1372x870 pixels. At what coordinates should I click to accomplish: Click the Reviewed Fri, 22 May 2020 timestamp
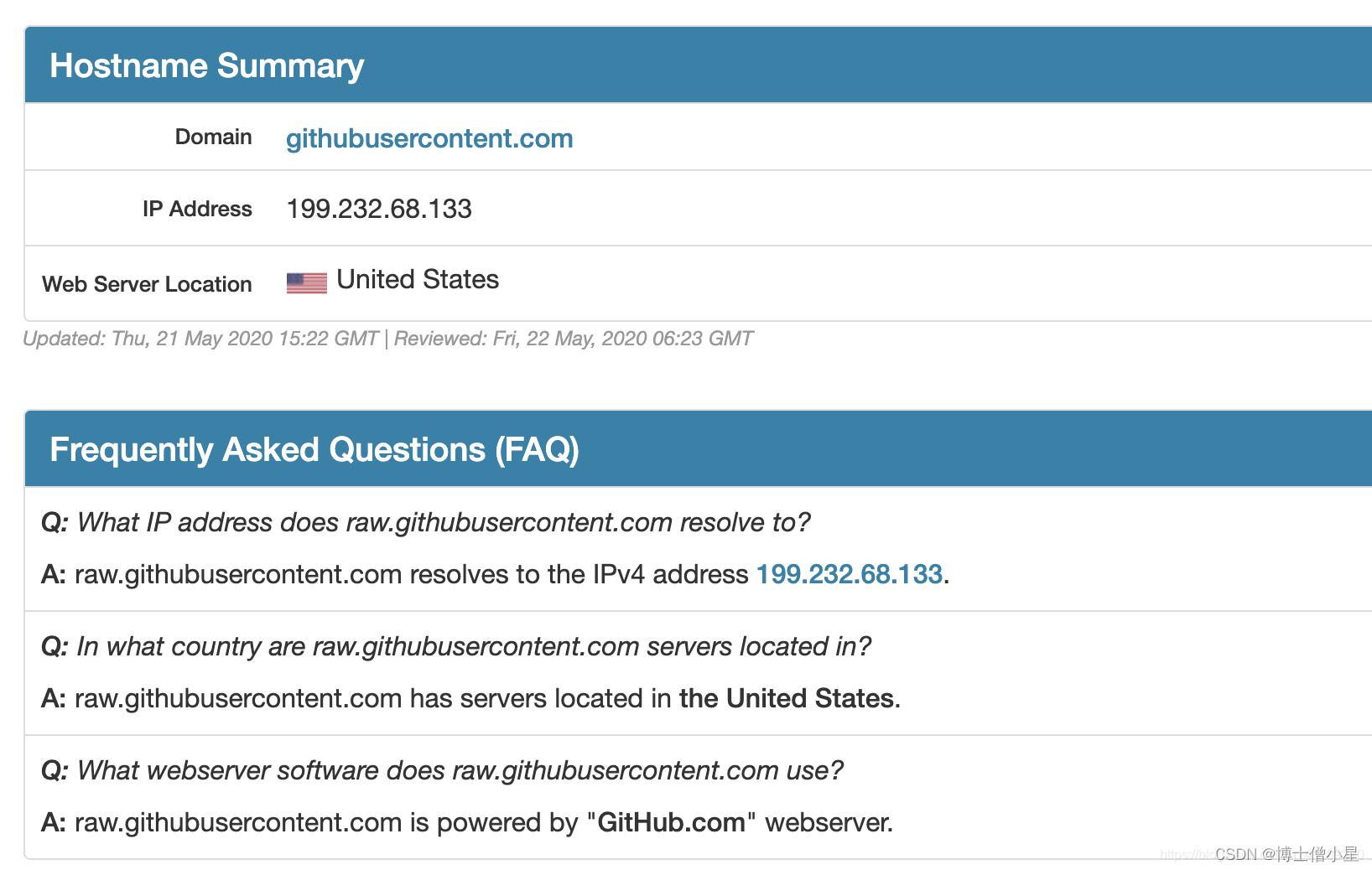point(574,339)
